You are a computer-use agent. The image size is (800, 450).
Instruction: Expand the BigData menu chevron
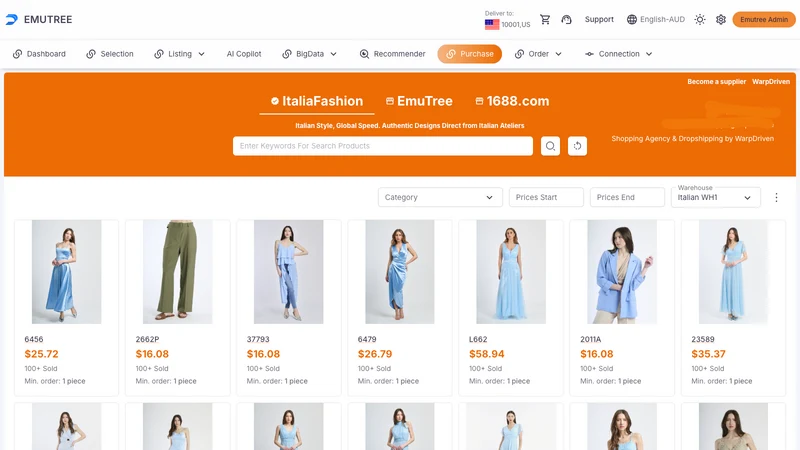point(333,54)
